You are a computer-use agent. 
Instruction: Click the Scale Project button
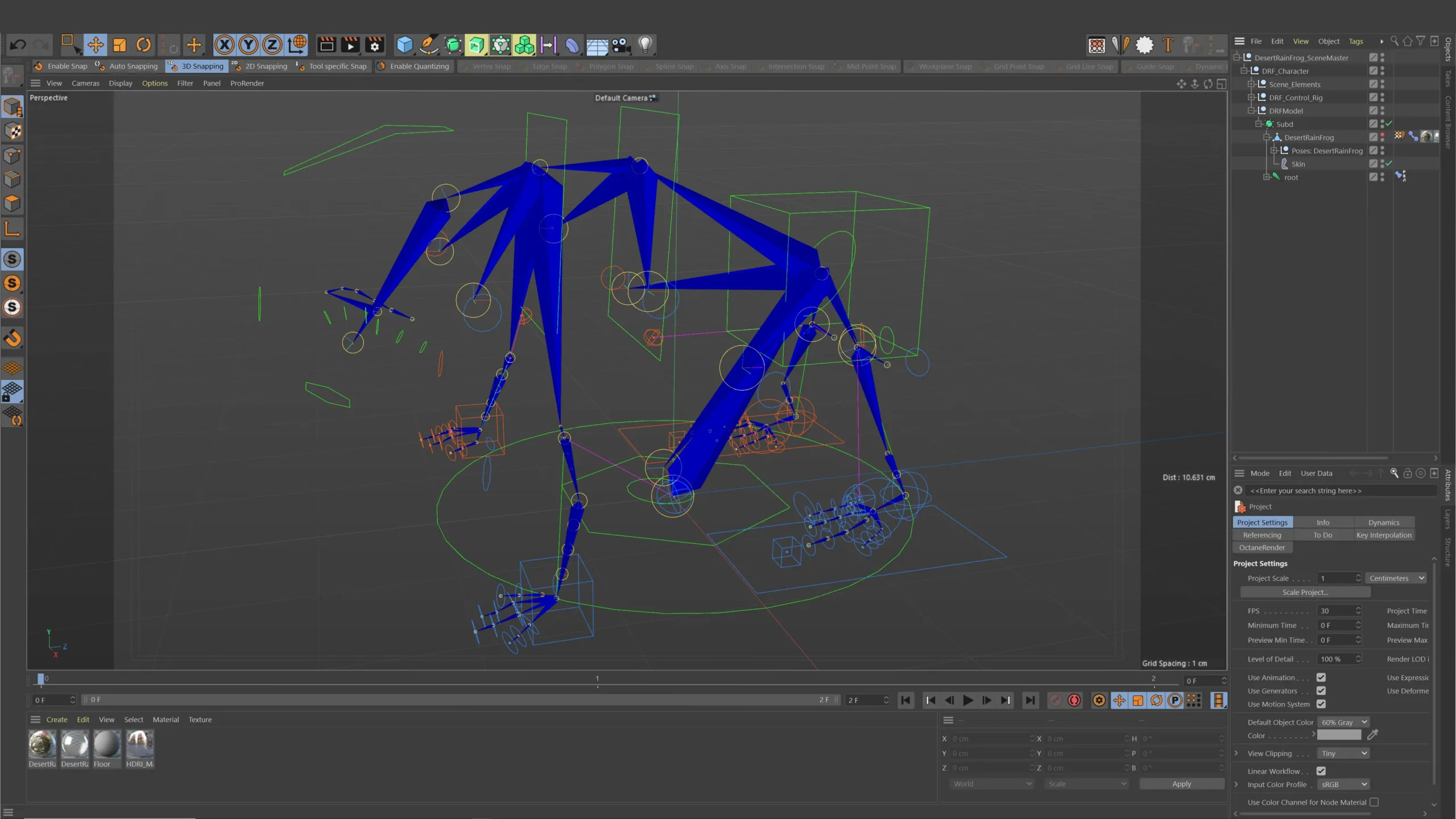tap(1304, 592)
